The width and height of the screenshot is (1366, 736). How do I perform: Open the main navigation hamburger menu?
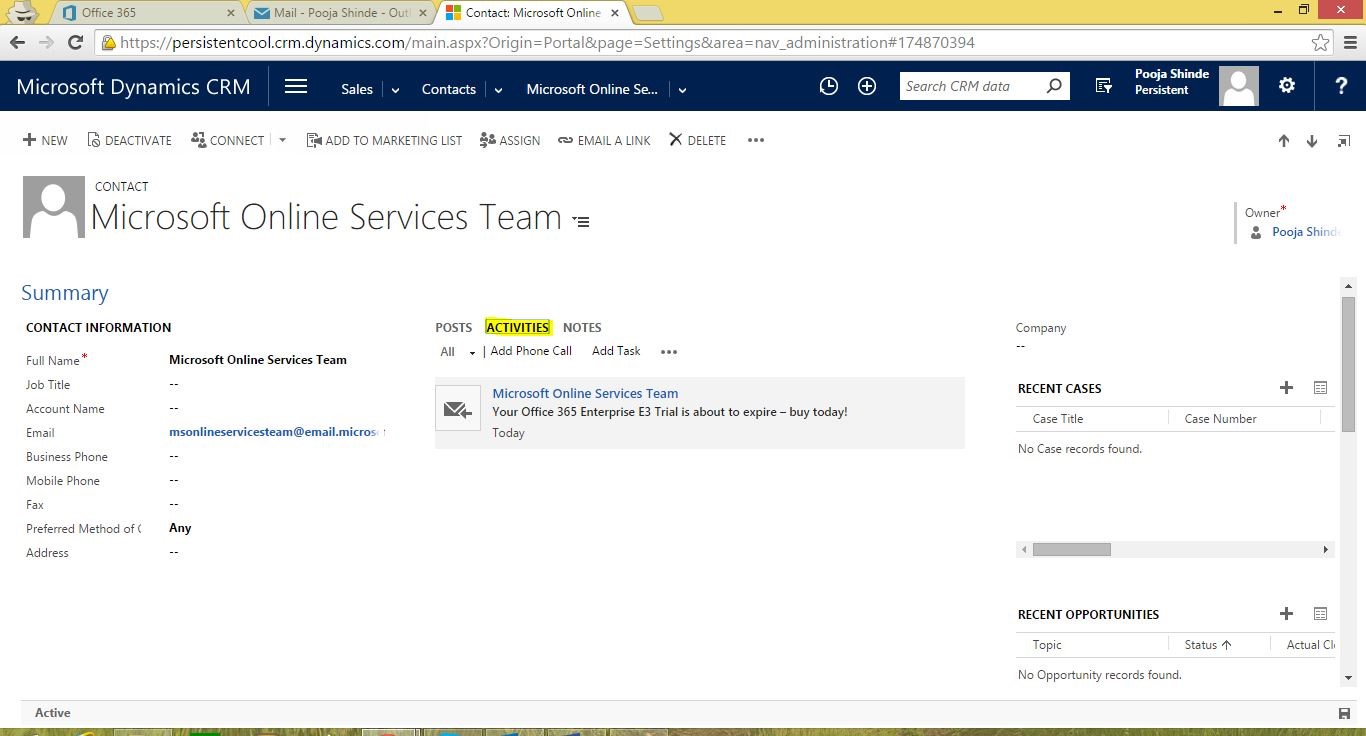tap(295, 87)
